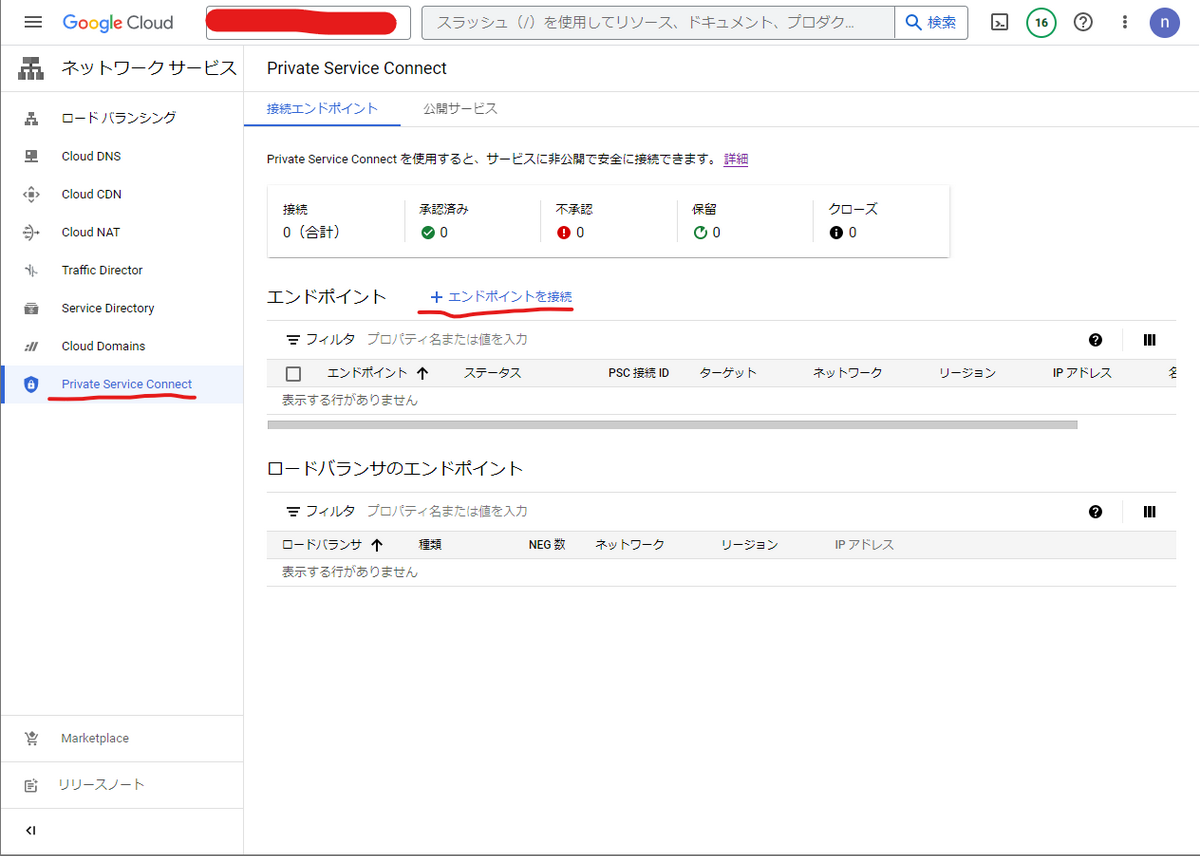
Task: Click the NEG 数 column header
Action: coord(547,545)
